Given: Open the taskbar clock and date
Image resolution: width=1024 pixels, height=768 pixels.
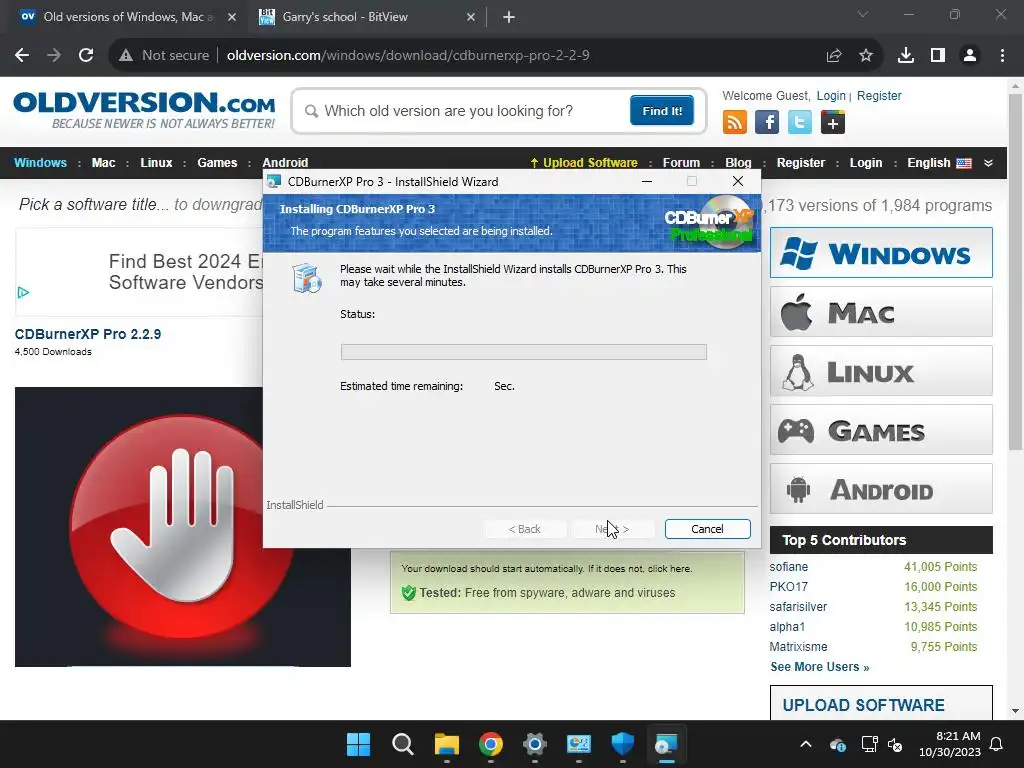Looking at the screenshot, I should click(x=950, y=744).
